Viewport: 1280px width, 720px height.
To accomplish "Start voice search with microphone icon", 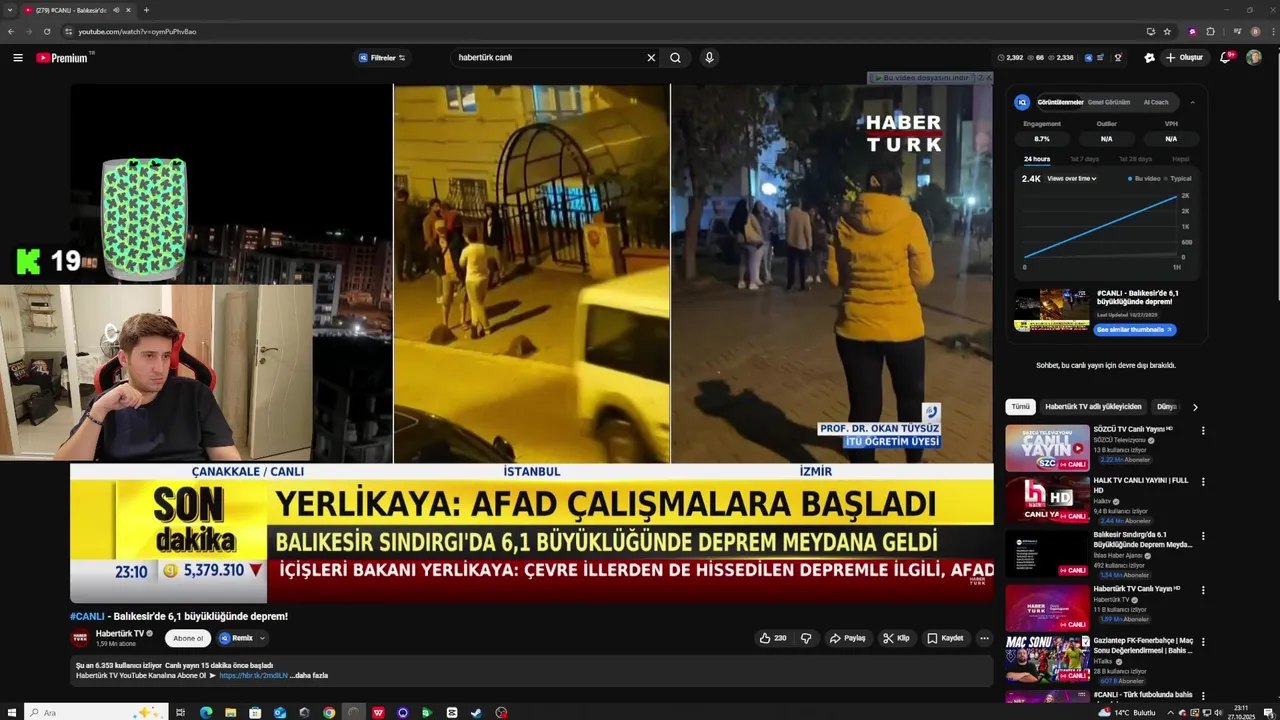I will pos(709,58).
